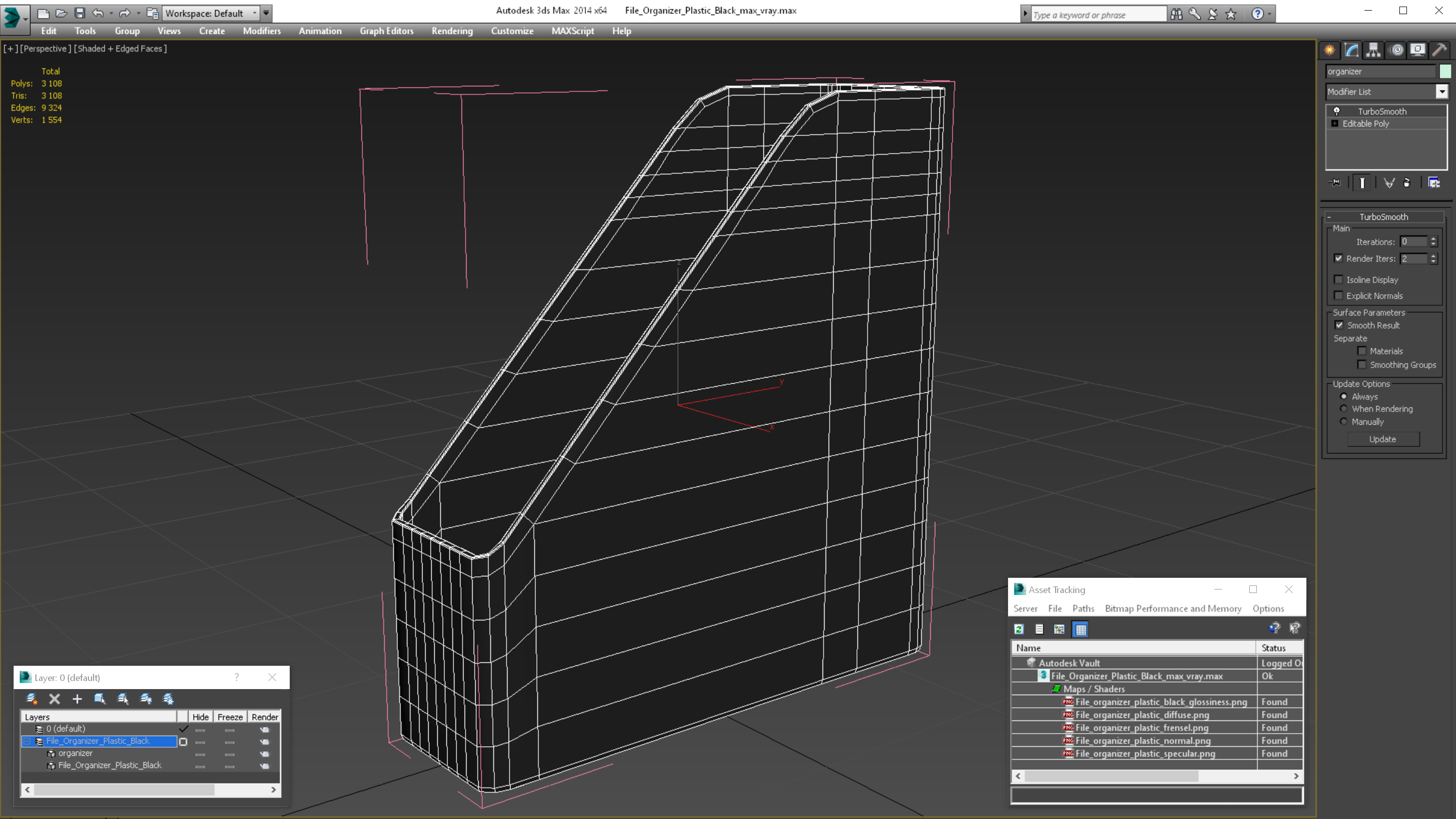
Task: Open the MAXScript menu
Action: (x=573, y=31)
